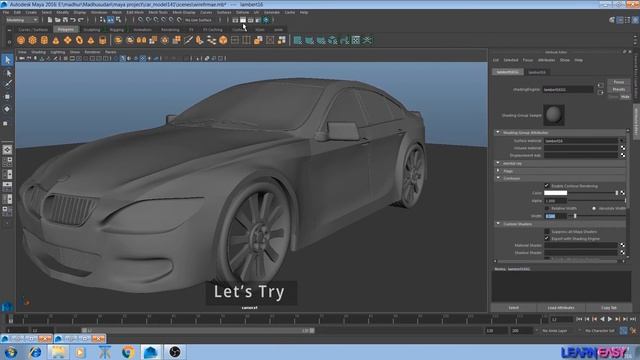Click the render settings icon in status line
The height and width of the screenshot is (360, 640).
(x=258, y=20)
